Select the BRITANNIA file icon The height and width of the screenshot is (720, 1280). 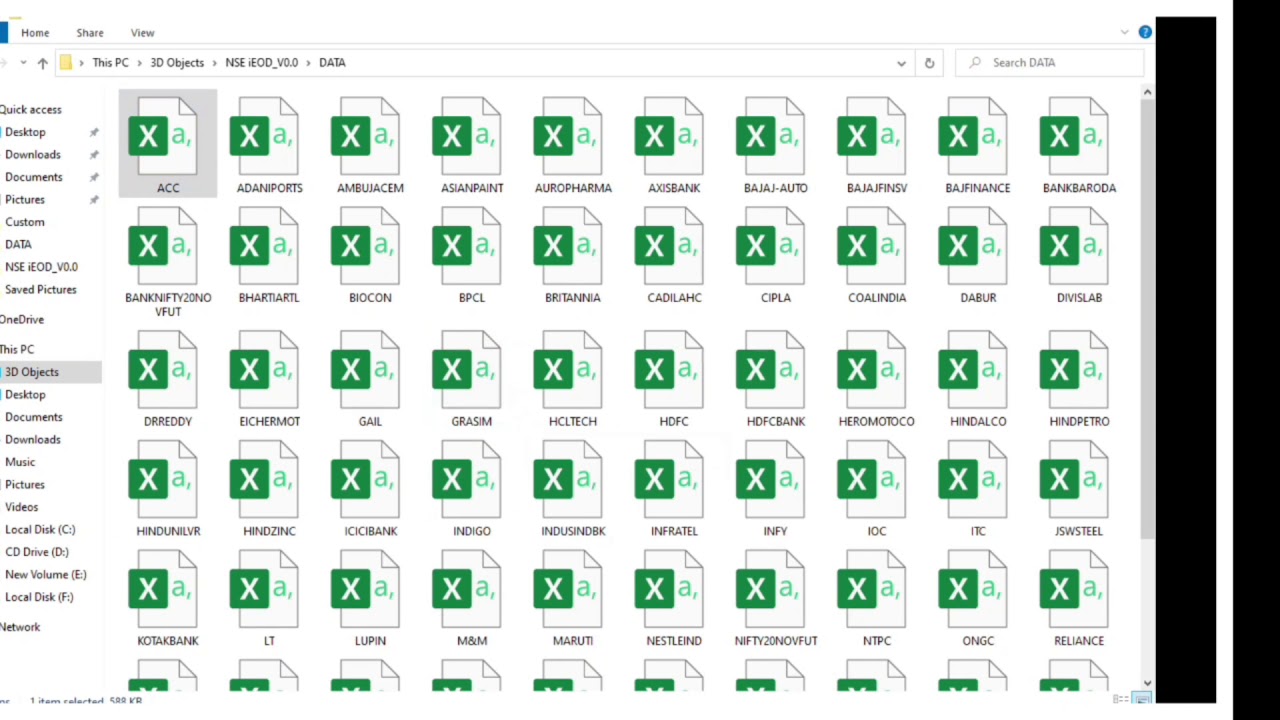(567, 246)
